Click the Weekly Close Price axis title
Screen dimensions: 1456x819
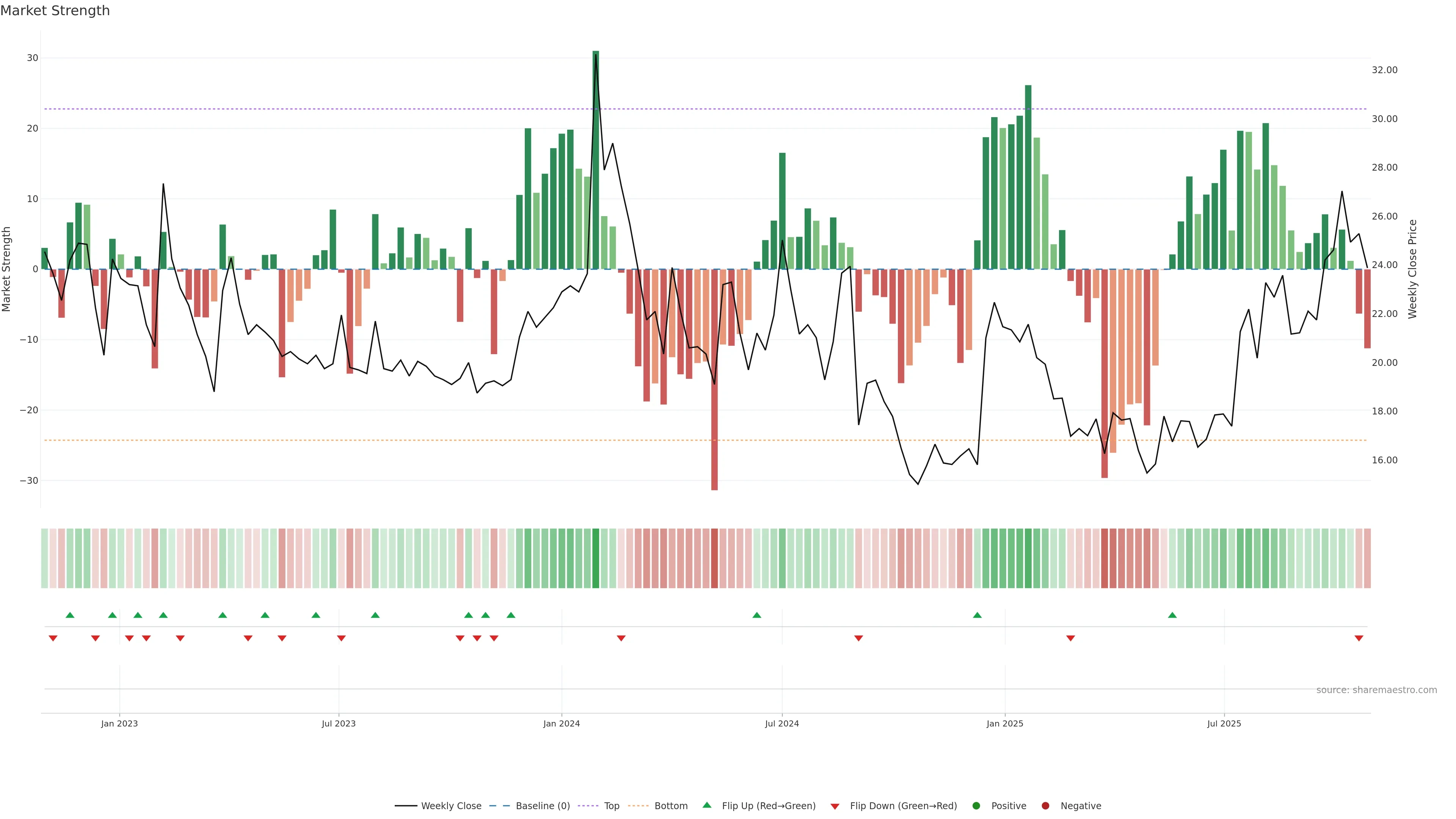point(1412,269)
